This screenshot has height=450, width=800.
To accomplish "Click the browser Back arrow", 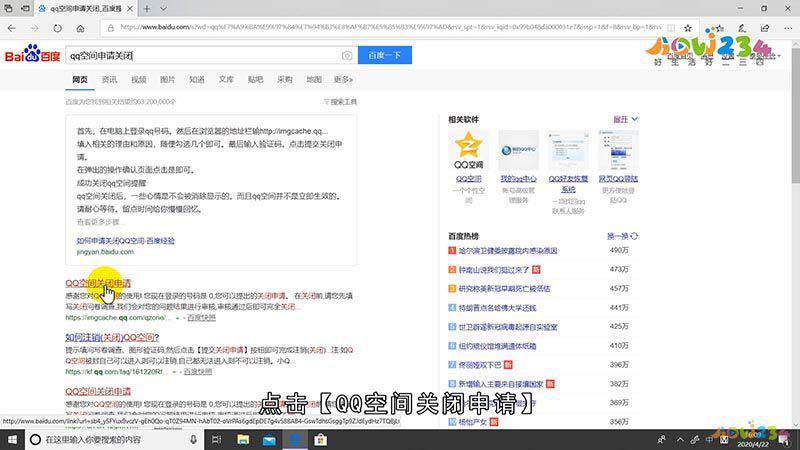I will (x=12, y=28).
